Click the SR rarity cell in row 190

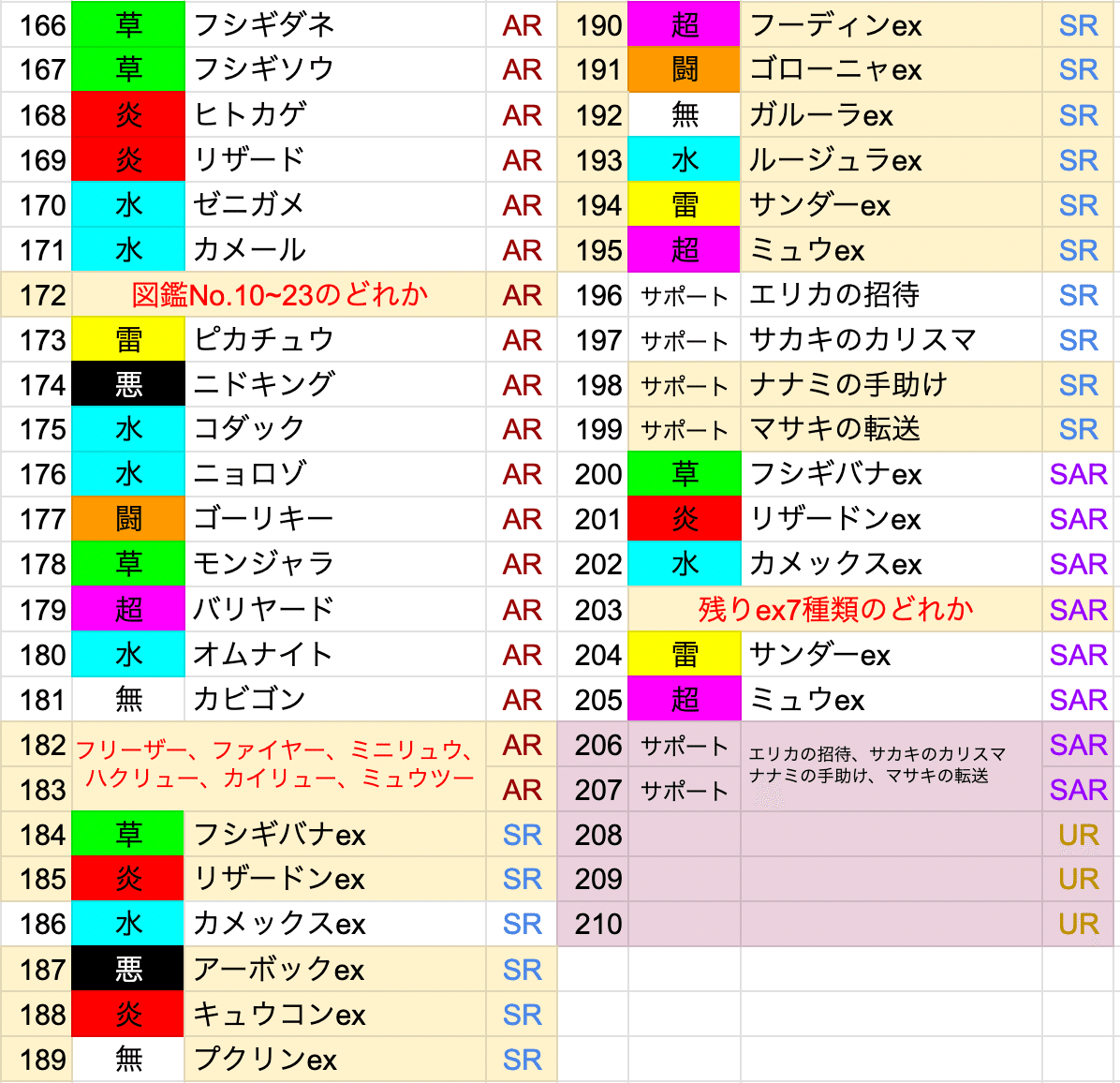point(1079,25)
